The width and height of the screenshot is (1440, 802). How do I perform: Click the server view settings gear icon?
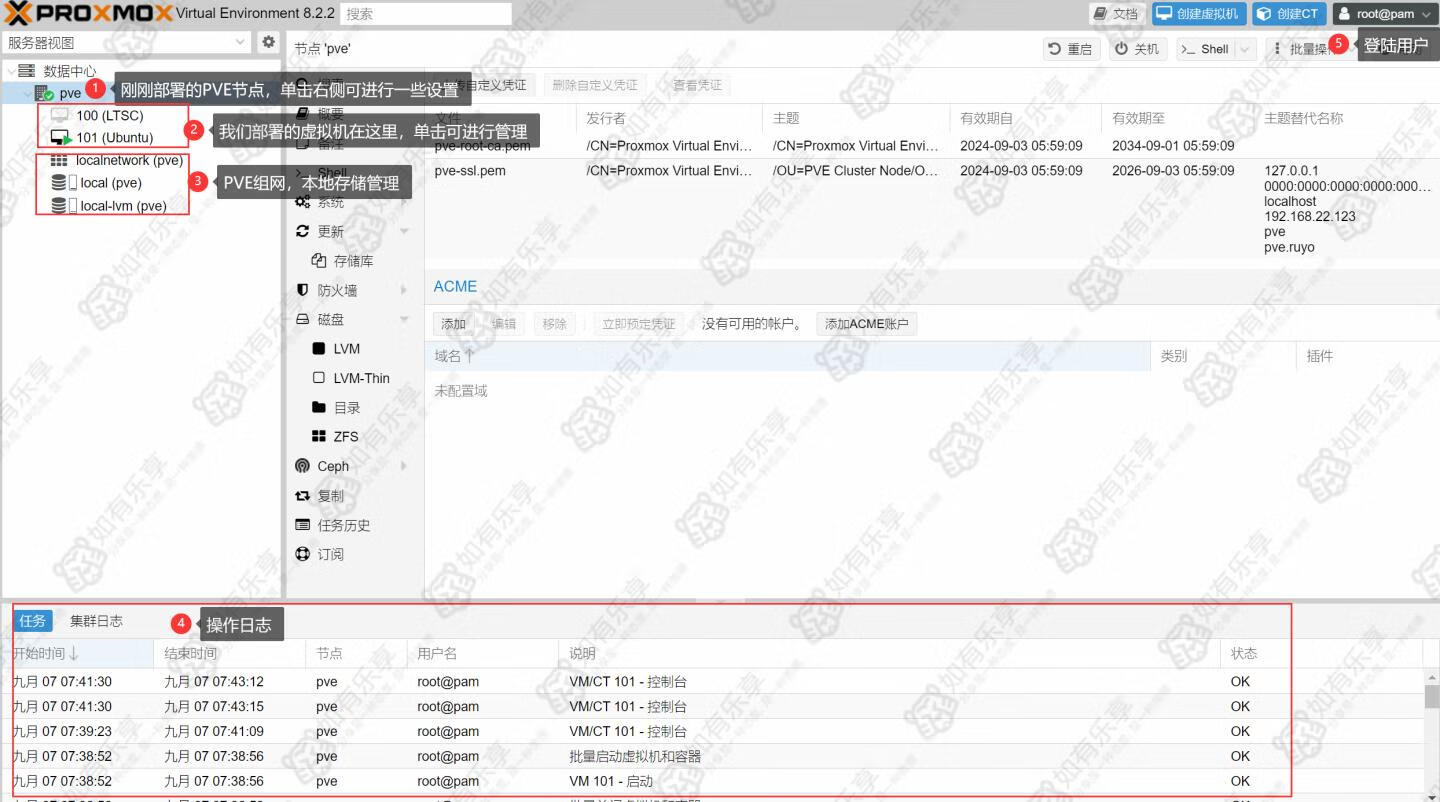tap(268, 42)
